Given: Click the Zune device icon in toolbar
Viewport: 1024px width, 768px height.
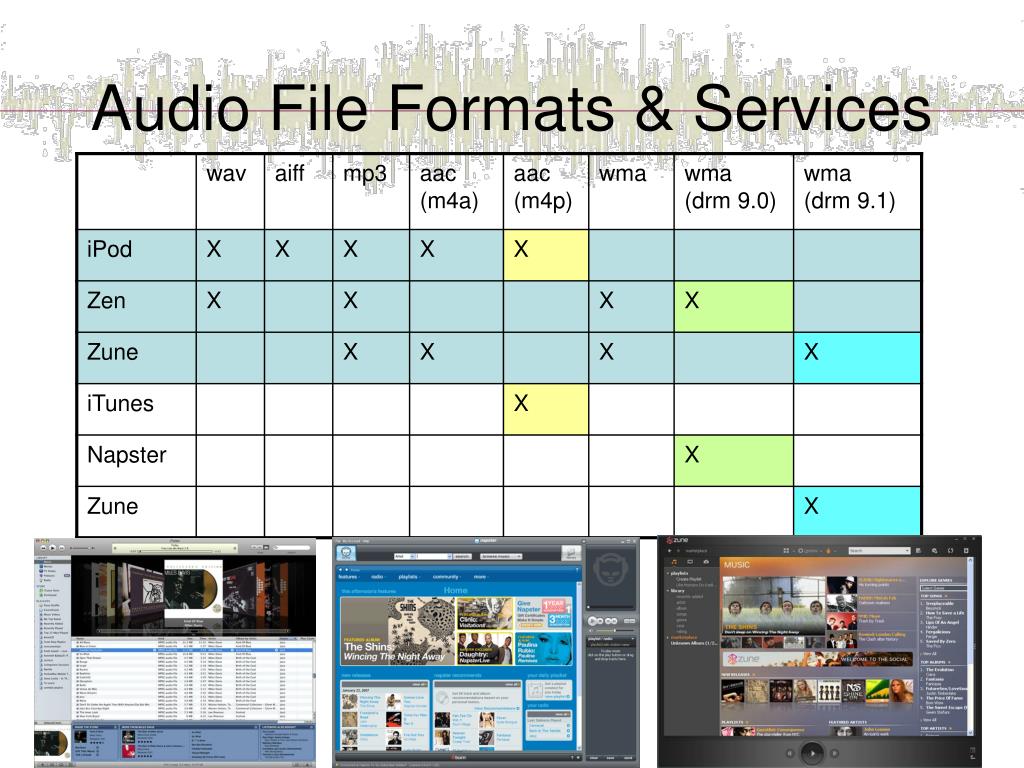Looking at the screenshot, I should 966,551.
